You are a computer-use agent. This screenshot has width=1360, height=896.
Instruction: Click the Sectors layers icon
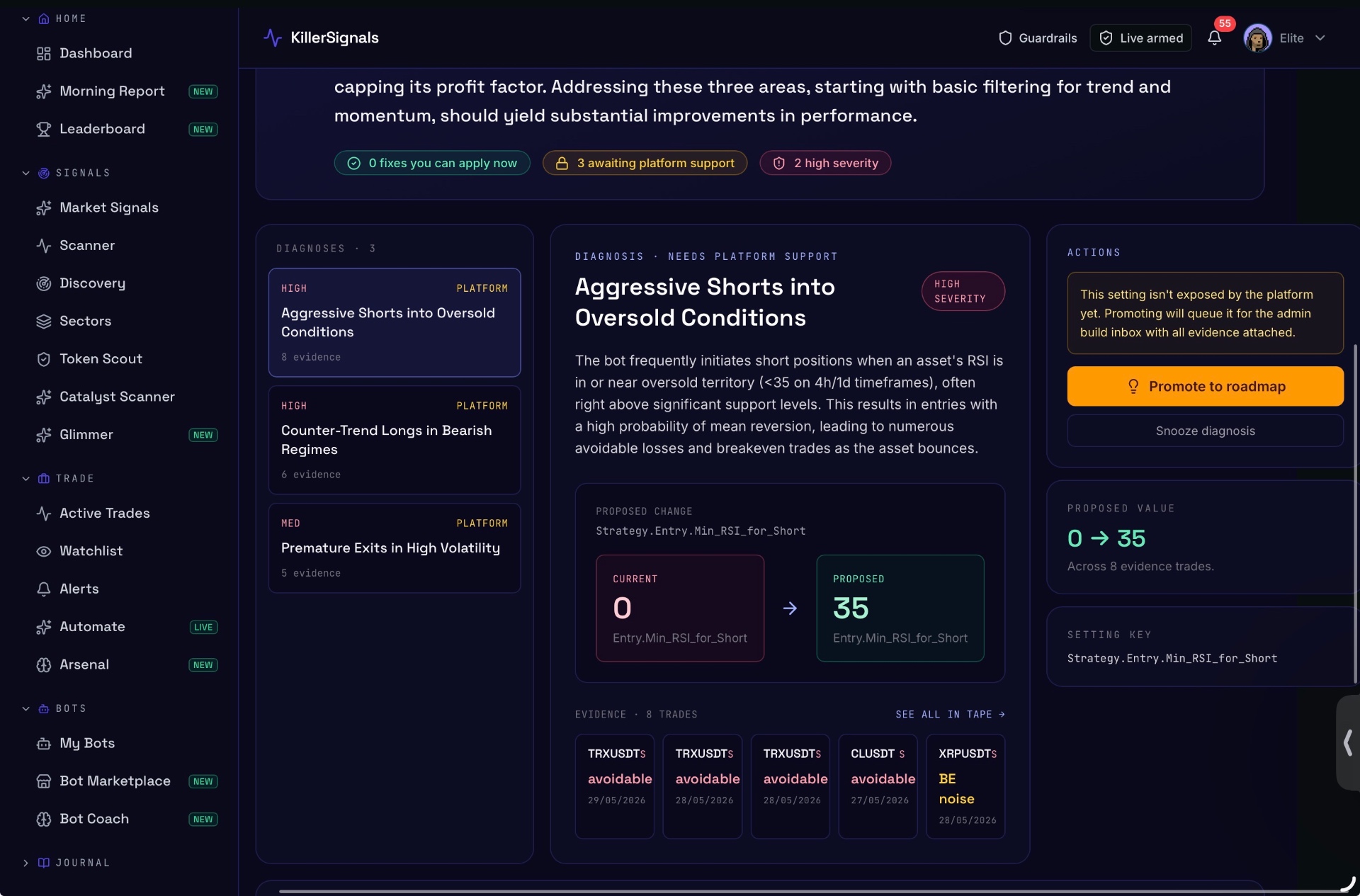coord(44,322)
